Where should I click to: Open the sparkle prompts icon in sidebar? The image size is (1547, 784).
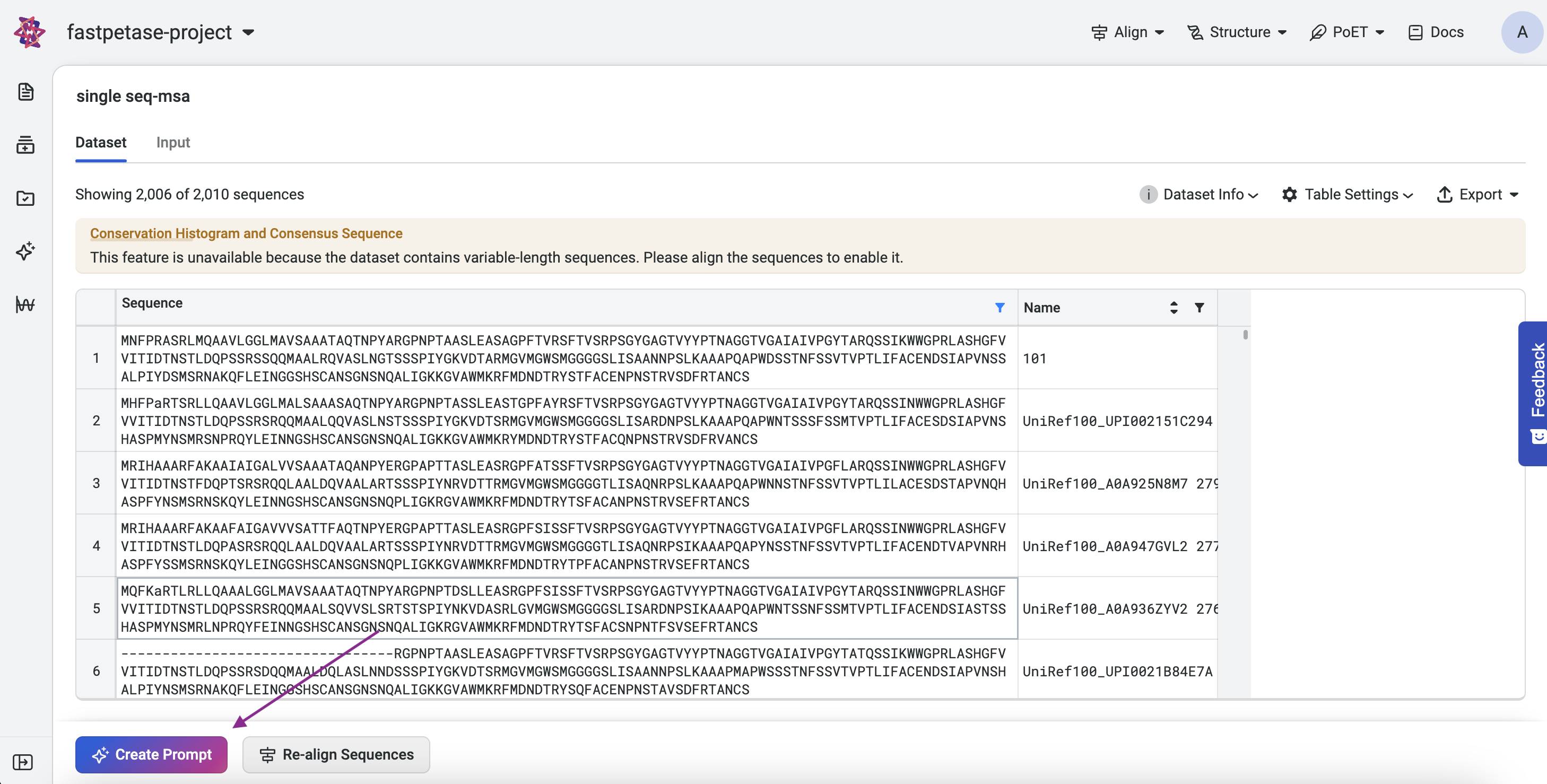(25, 251)
